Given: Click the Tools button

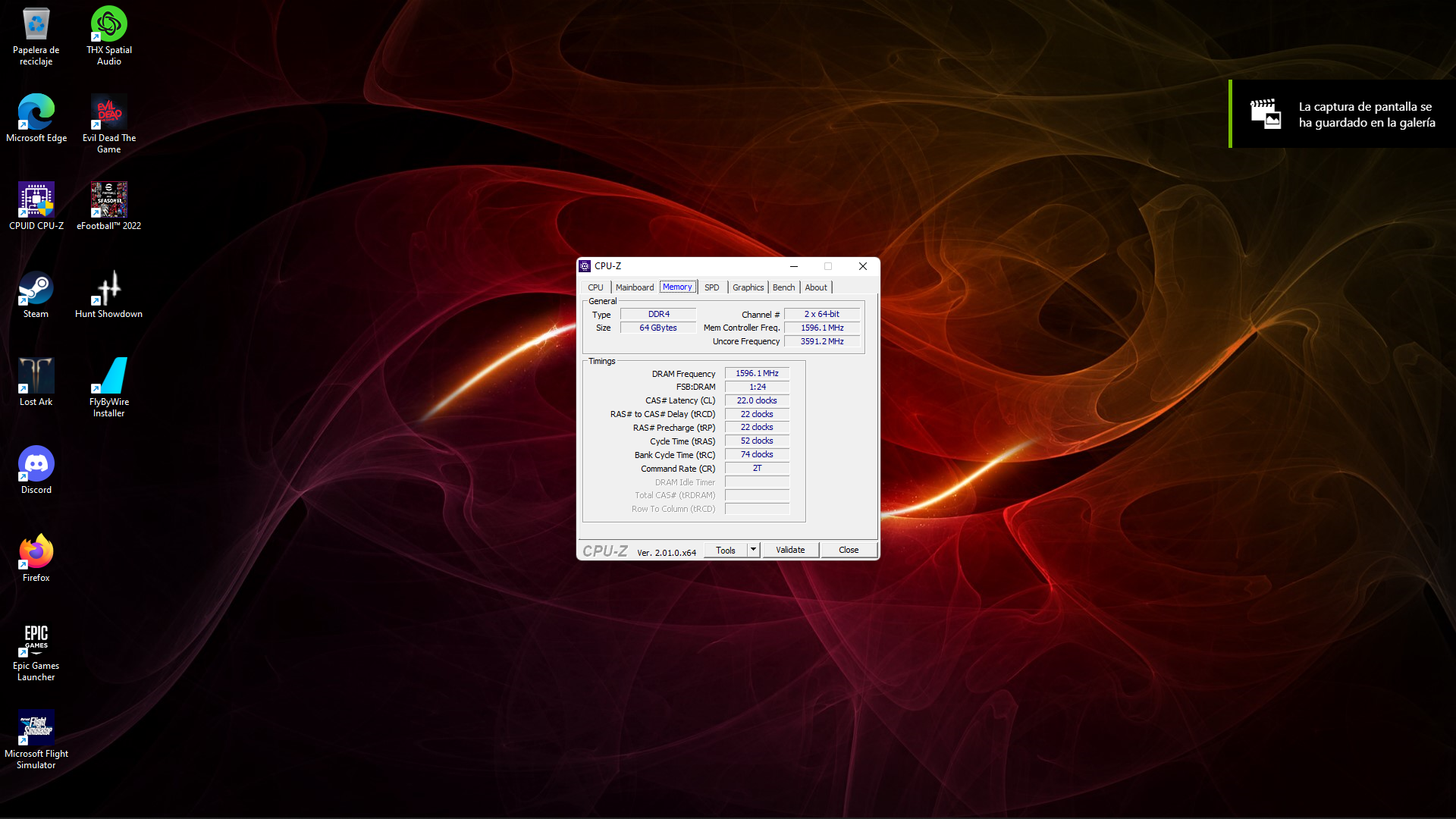Looking at the screenshot, I should [x=725, y=550].
